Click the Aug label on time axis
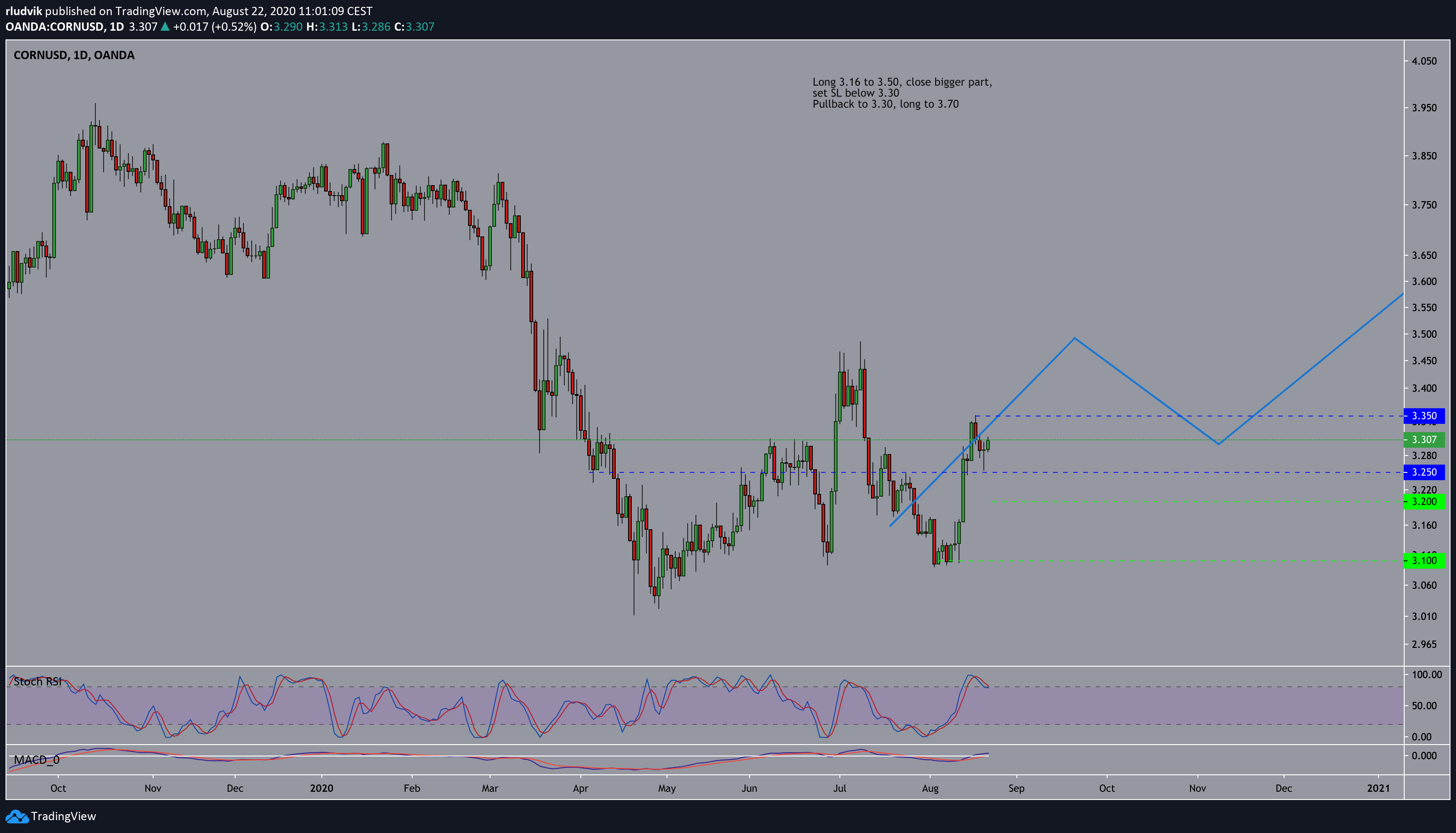Screen dimensions: 1456x833 [x=931, y=789]
